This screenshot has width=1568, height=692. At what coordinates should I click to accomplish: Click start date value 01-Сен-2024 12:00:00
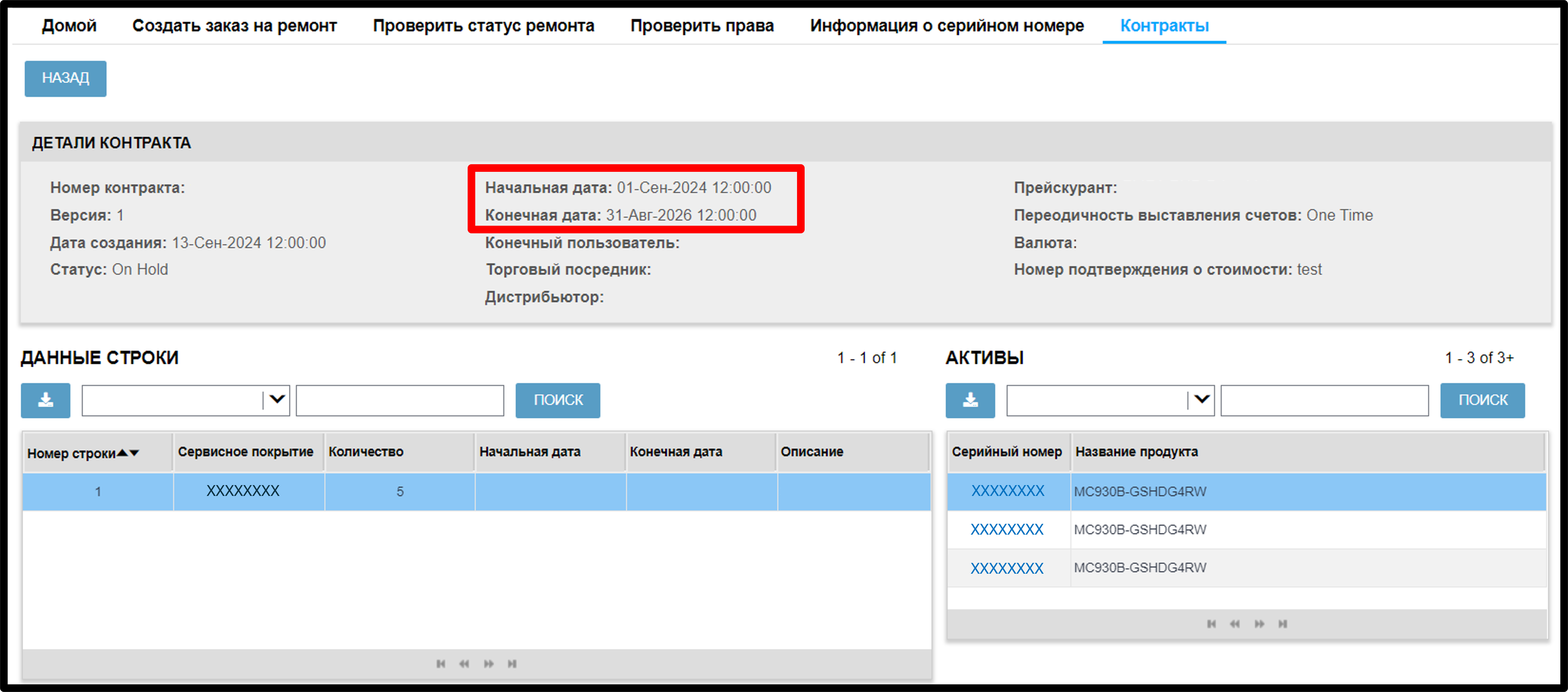pos(694,188)
